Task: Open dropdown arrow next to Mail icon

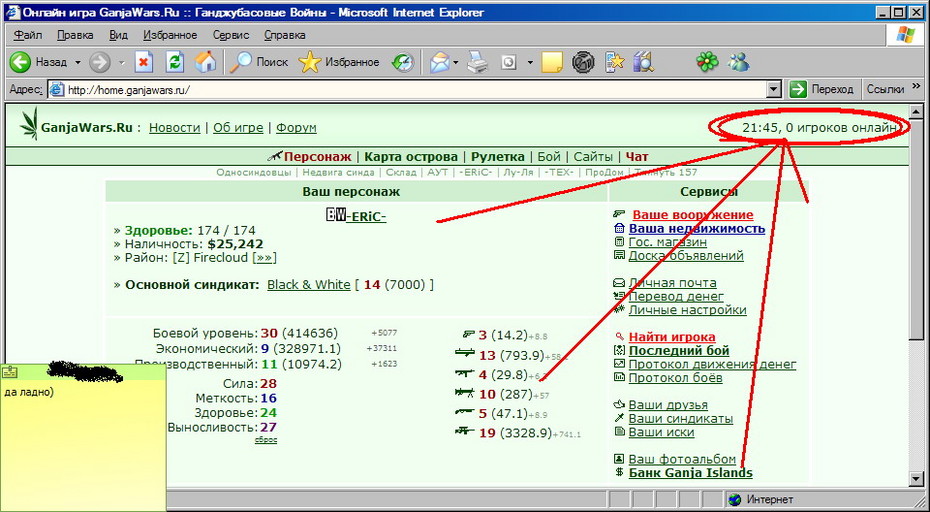Action: tap(456, 62)
